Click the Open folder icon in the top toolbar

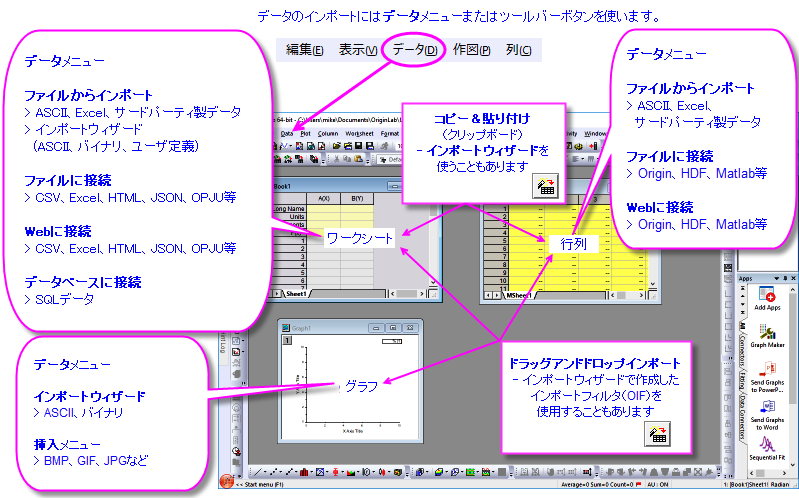pyautogui.click(x=337, y=146)
